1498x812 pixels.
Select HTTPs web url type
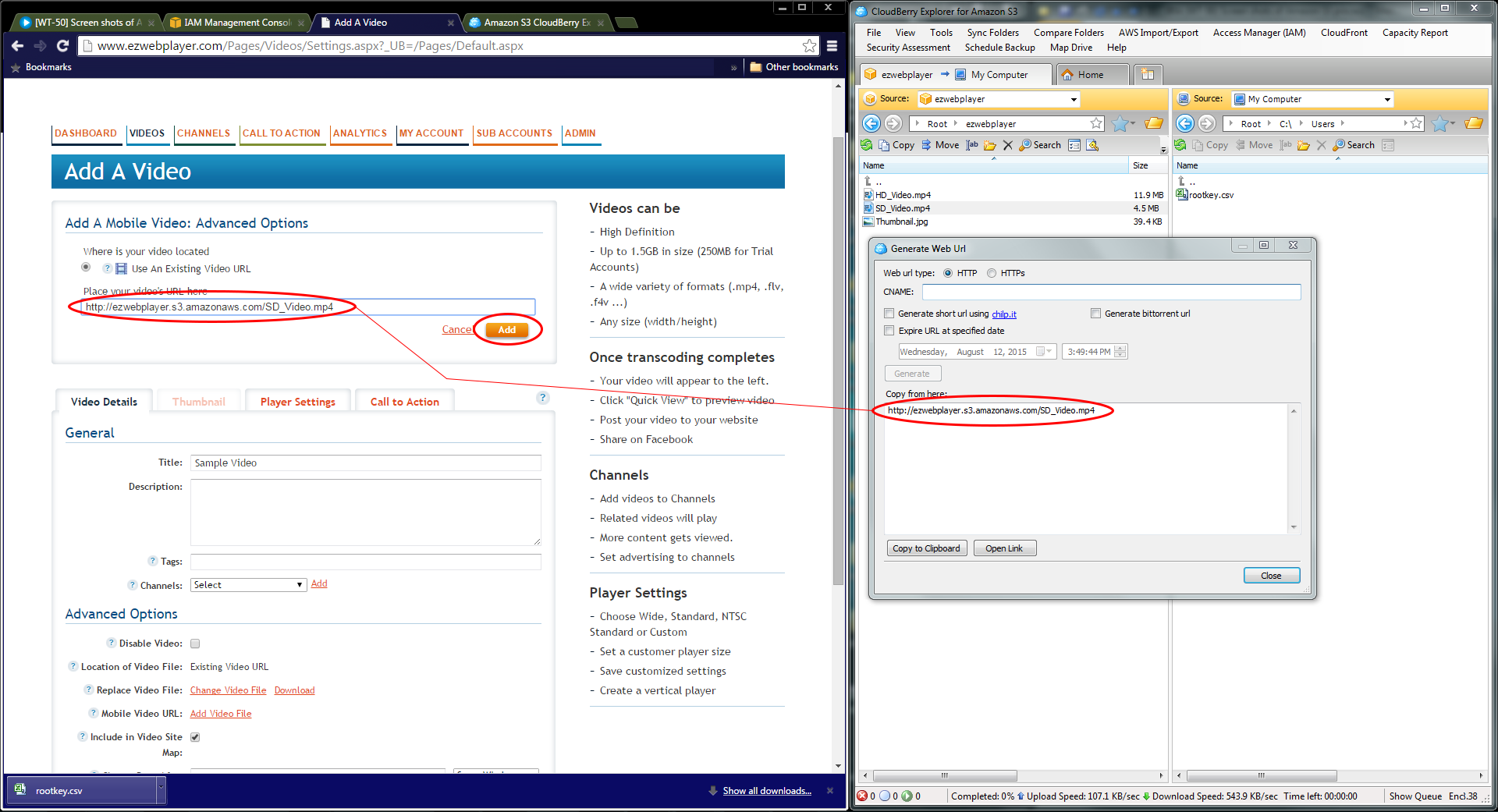click(x=992, y=273)
